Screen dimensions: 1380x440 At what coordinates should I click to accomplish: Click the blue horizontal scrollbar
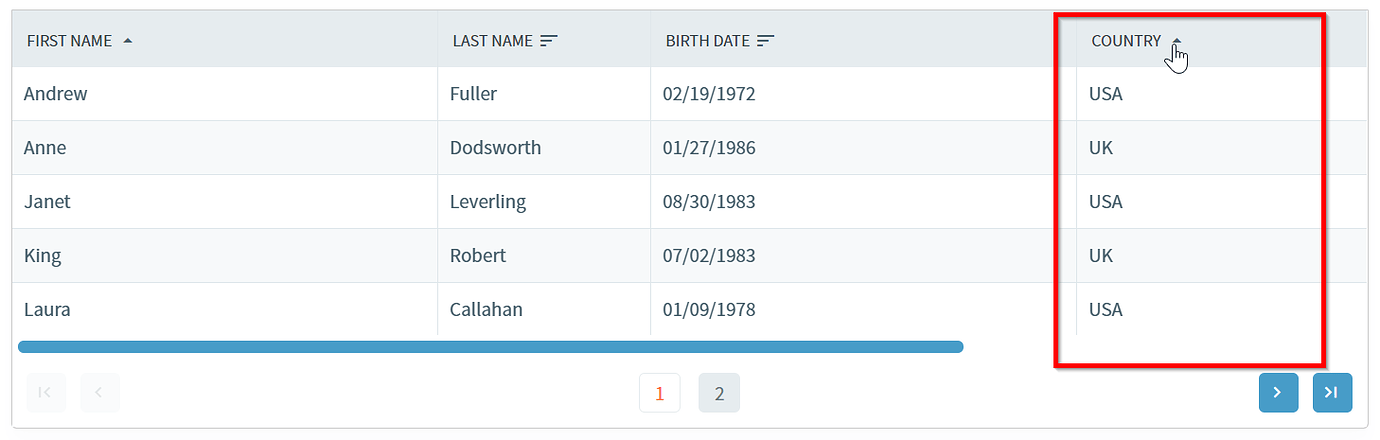coord(491,347)
